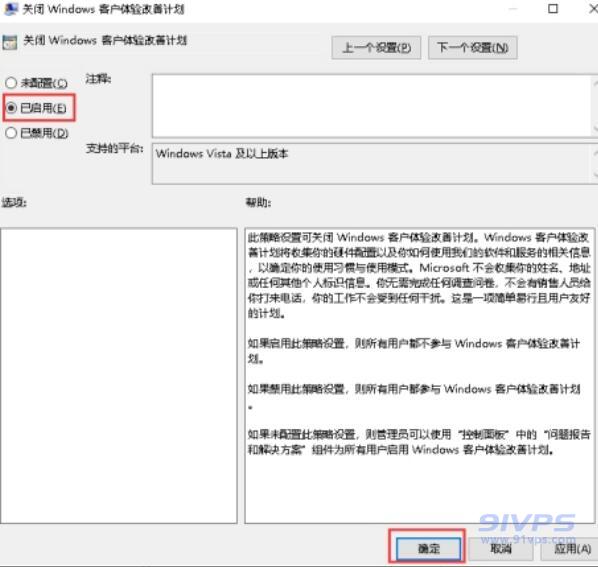Dismiss changes with the 取消 button
Image resolution: width=598 pixels, height=567 pixels.
click(x=500, y=548)
